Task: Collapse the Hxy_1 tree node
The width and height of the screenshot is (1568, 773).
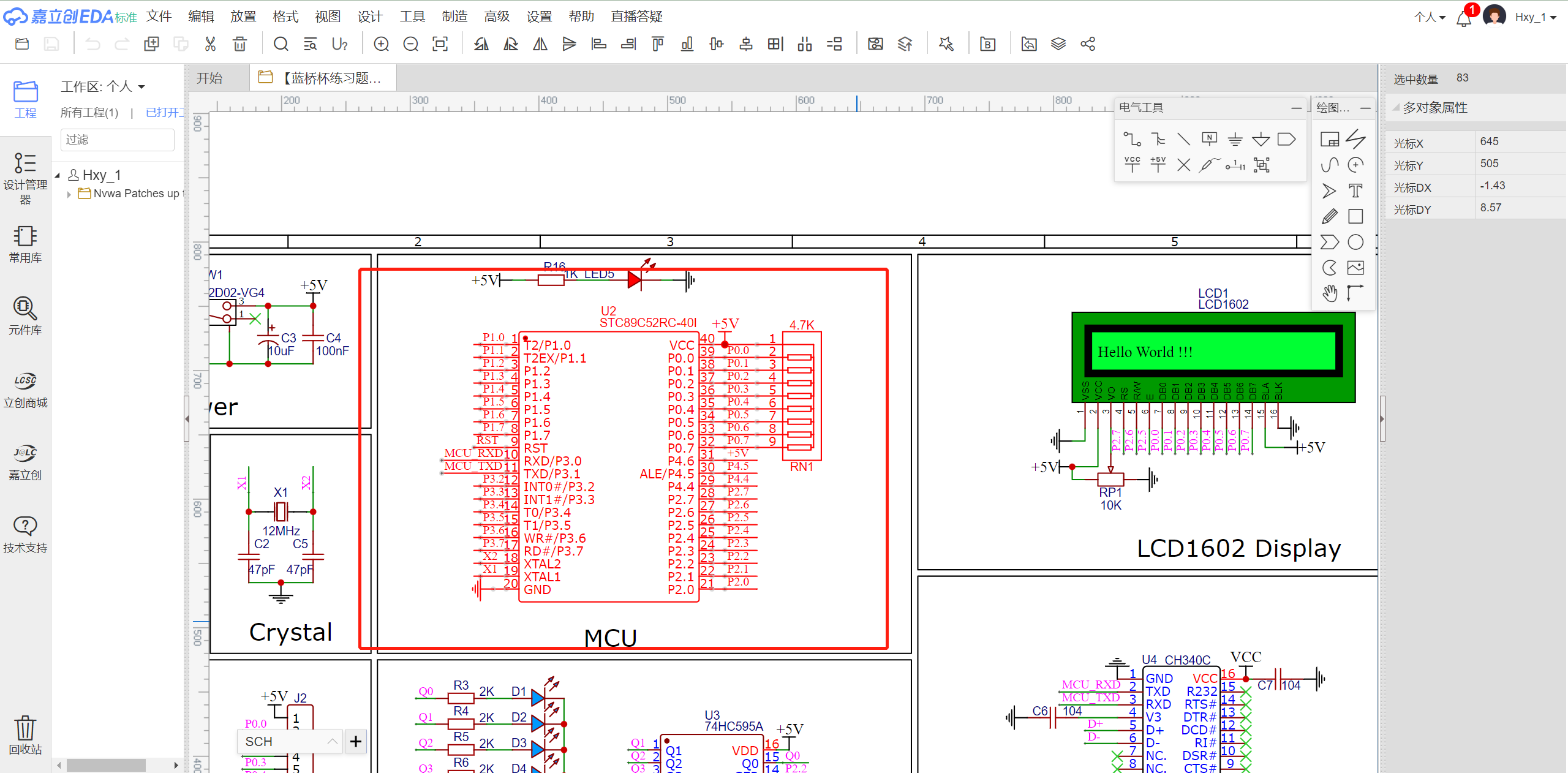Action: tap(58, 176)
